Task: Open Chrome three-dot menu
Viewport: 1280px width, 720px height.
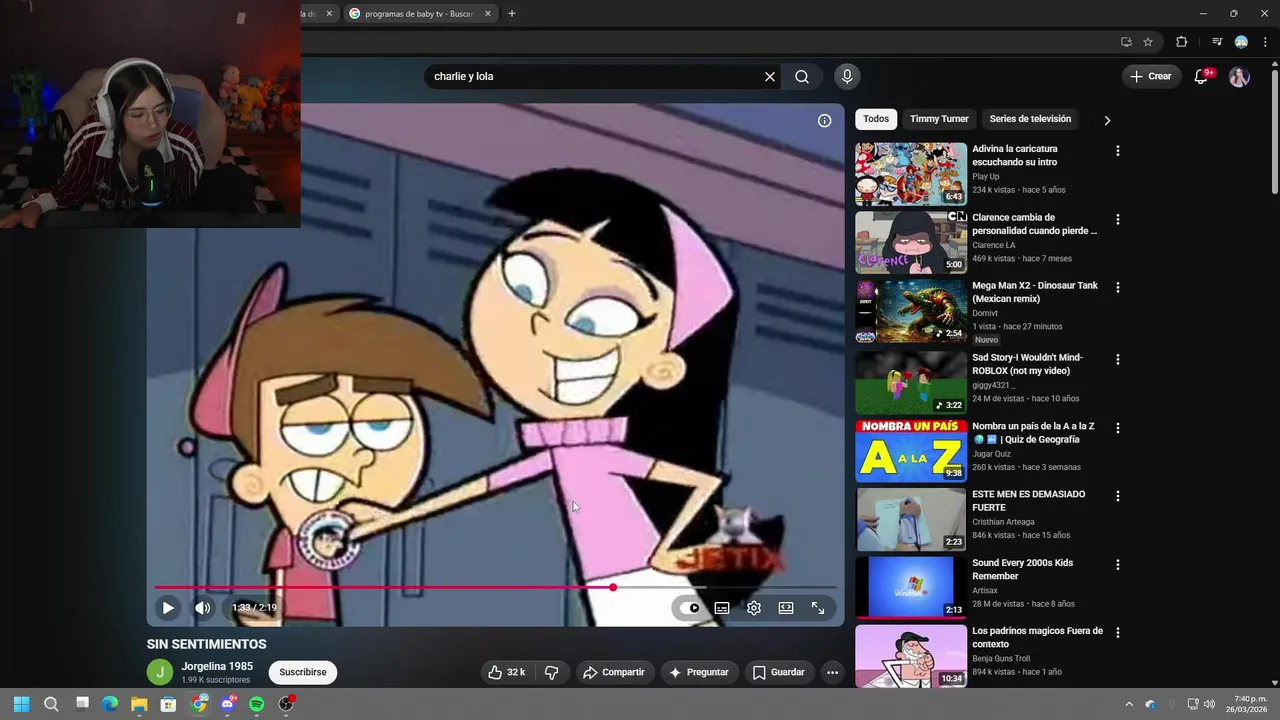Action: (1265, 42)
